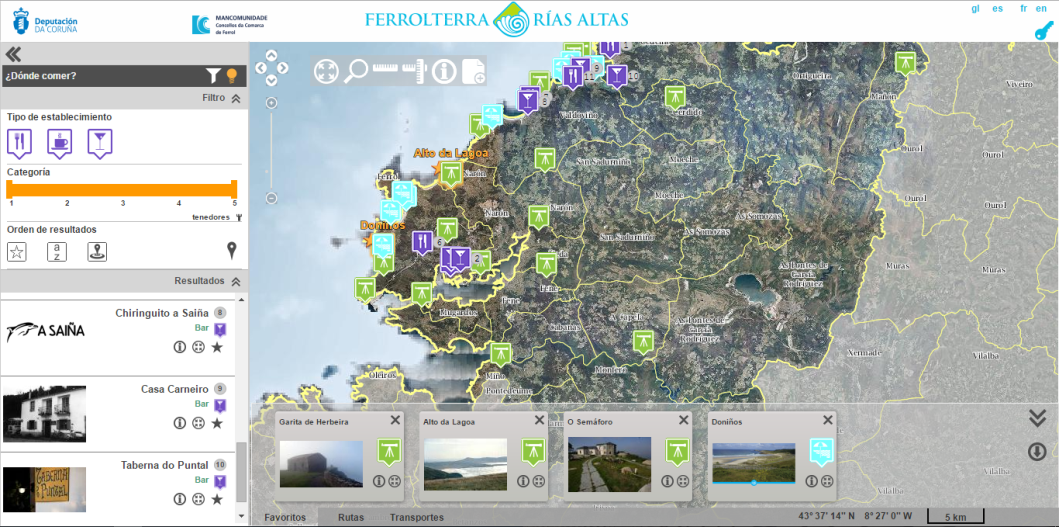Pan the map left
Screen dimensions: 1059x527
tap(260, 68)
